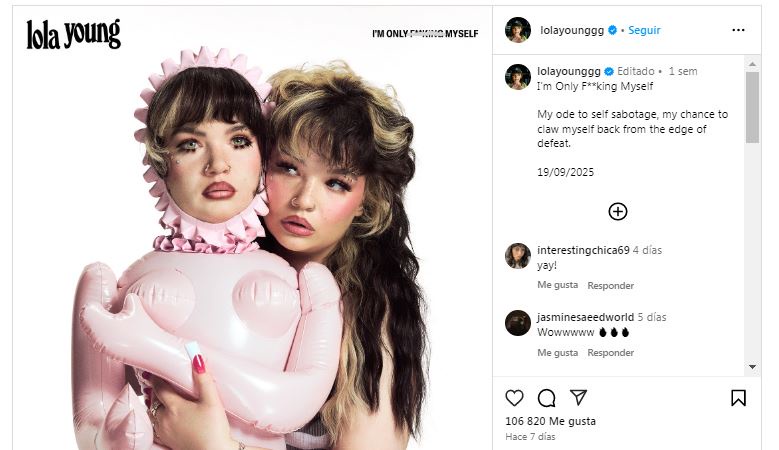This screenshot has height=450, width=779.
Task: Reply to interestingchica69's comment
Action: [x=610, y=286]
